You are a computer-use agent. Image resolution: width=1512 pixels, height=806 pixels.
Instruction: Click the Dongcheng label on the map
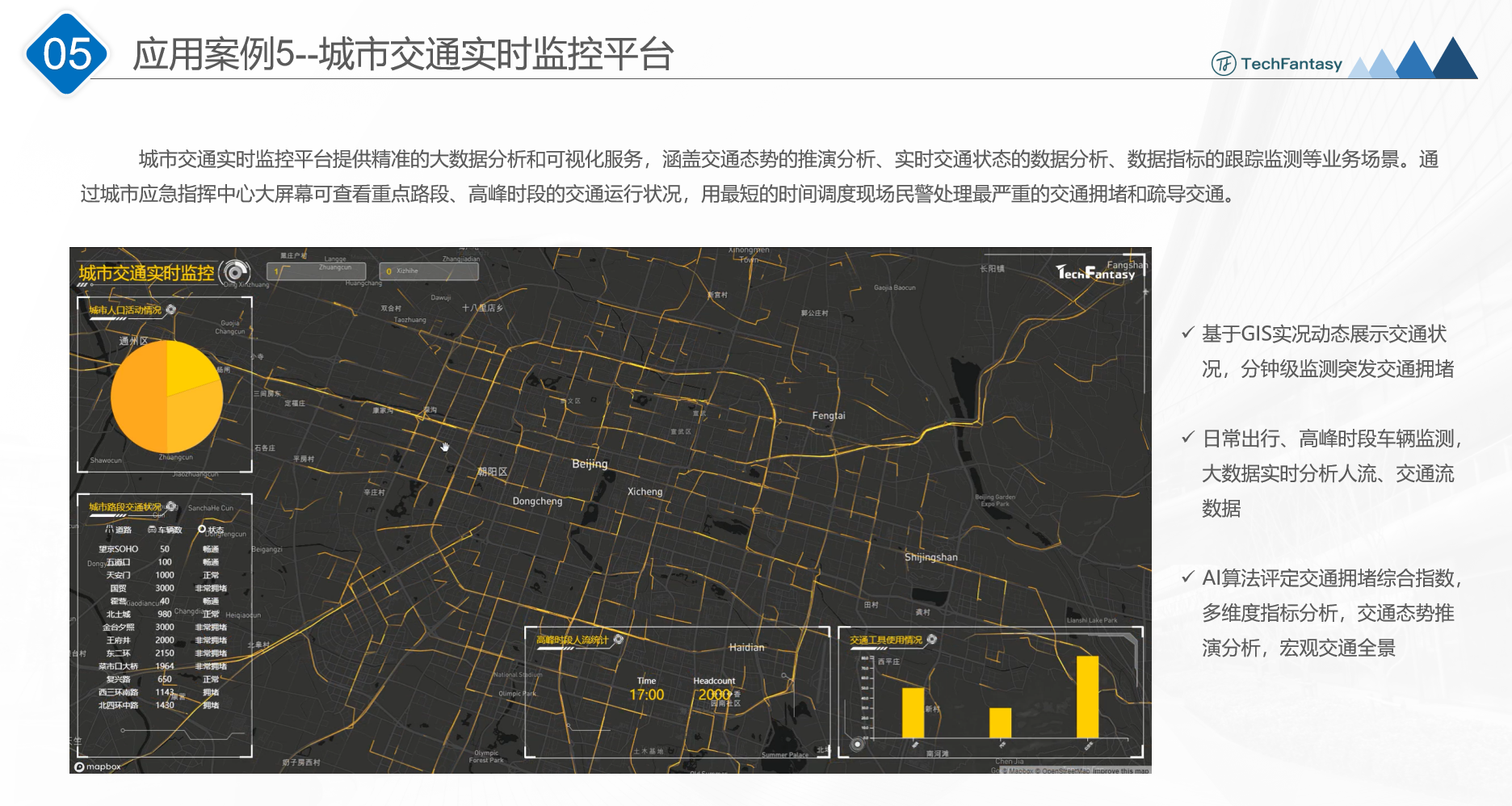(x=537, y=501)
